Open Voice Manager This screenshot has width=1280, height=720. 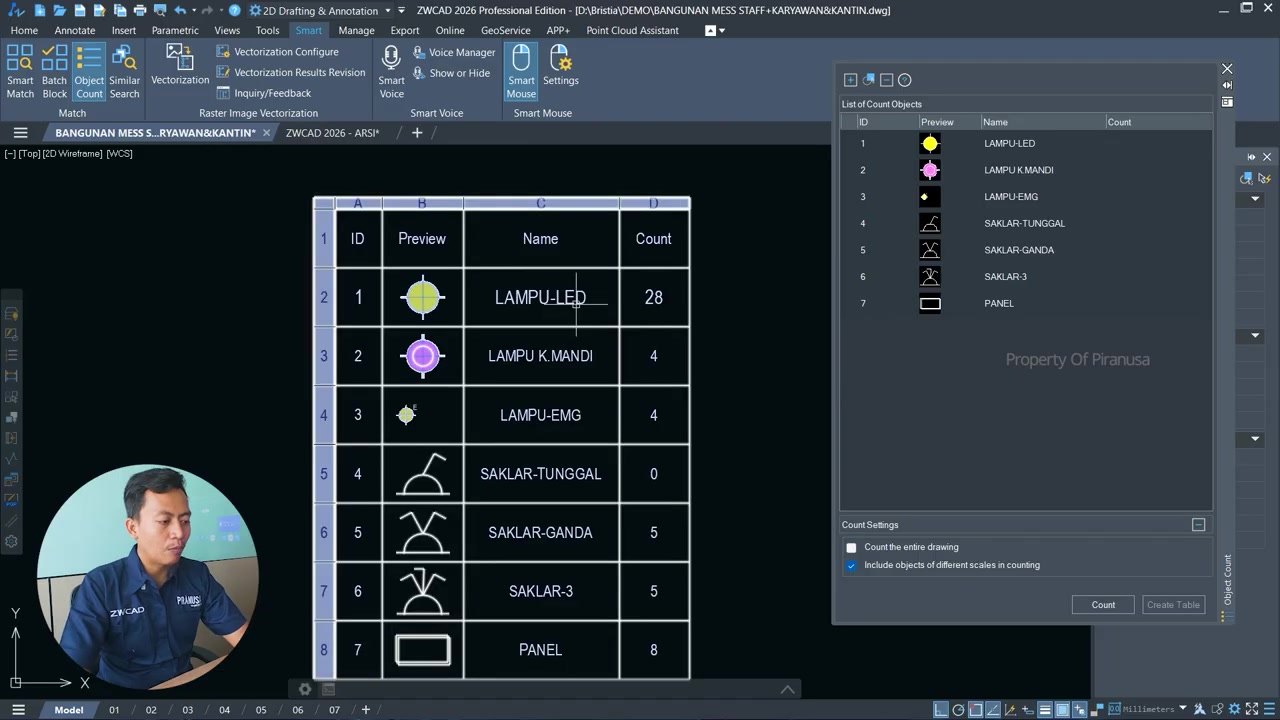pos(453,52)
